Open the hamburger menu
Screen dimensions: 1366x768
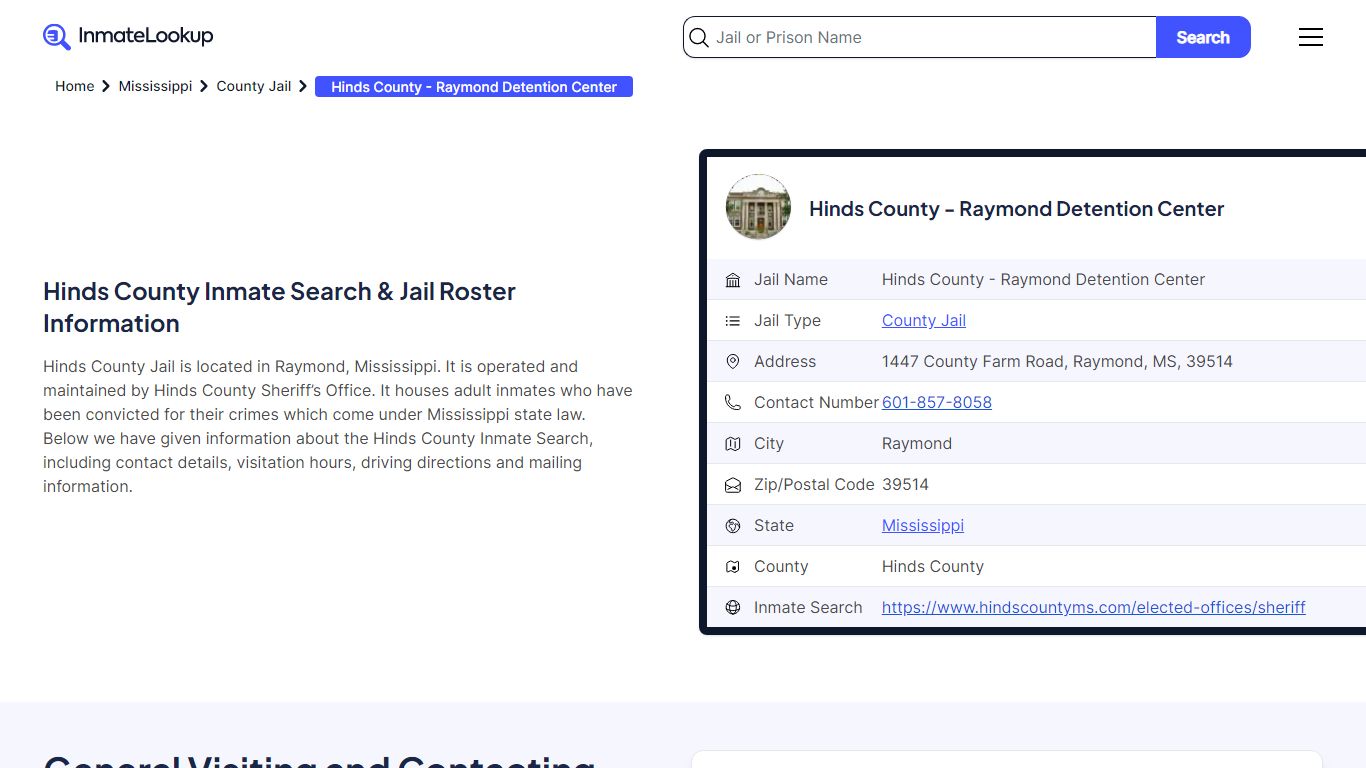click(x=1310, y=37)
